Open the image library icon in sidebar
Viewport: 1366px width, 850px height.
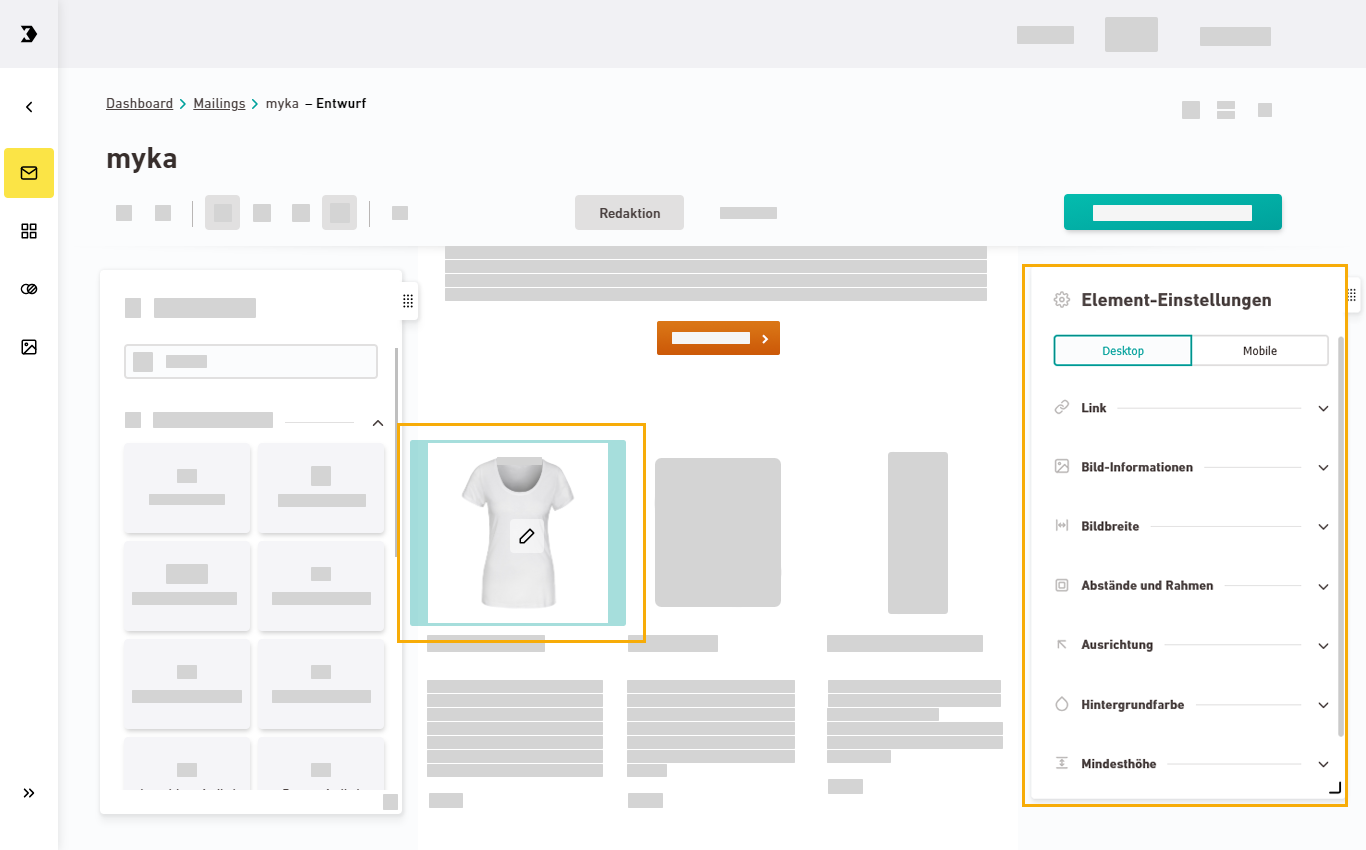tap(29, 347)
